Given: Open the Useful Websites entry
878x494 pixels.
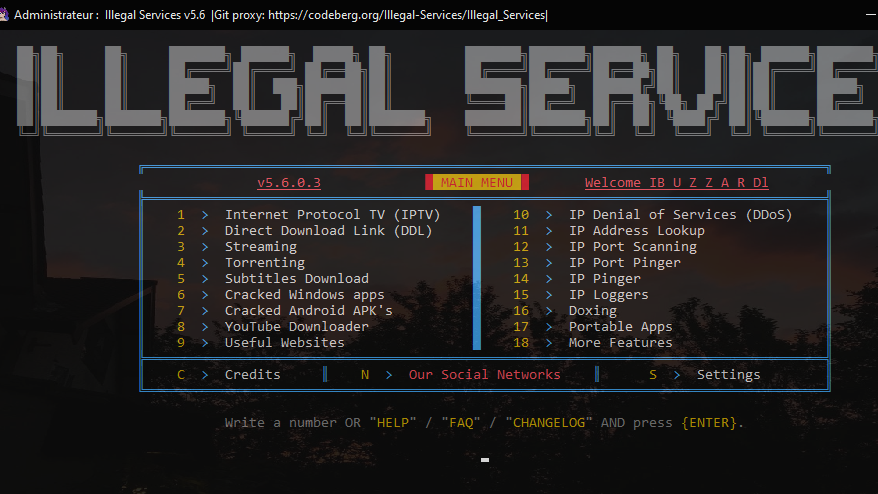Looking at the screenshot, I should click(x=284, y=342).
